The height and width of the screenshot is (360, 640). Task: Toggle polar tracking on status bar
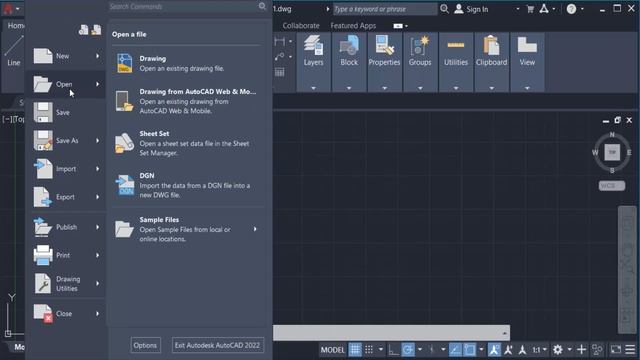coord(408,350)
